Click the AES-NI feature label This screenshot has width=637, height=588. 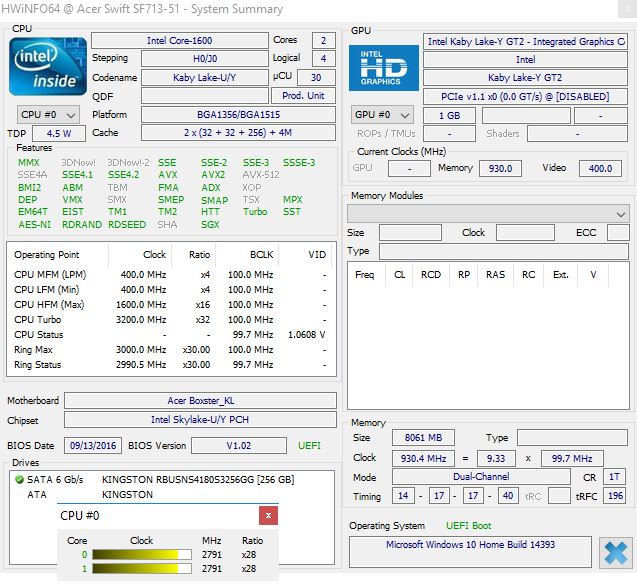pos(35,224)
